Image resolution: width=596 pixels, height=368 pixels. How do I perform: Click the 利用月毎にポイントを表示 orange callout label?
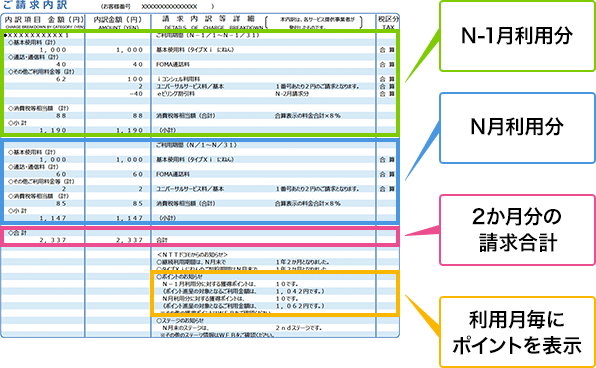[517, 332]
